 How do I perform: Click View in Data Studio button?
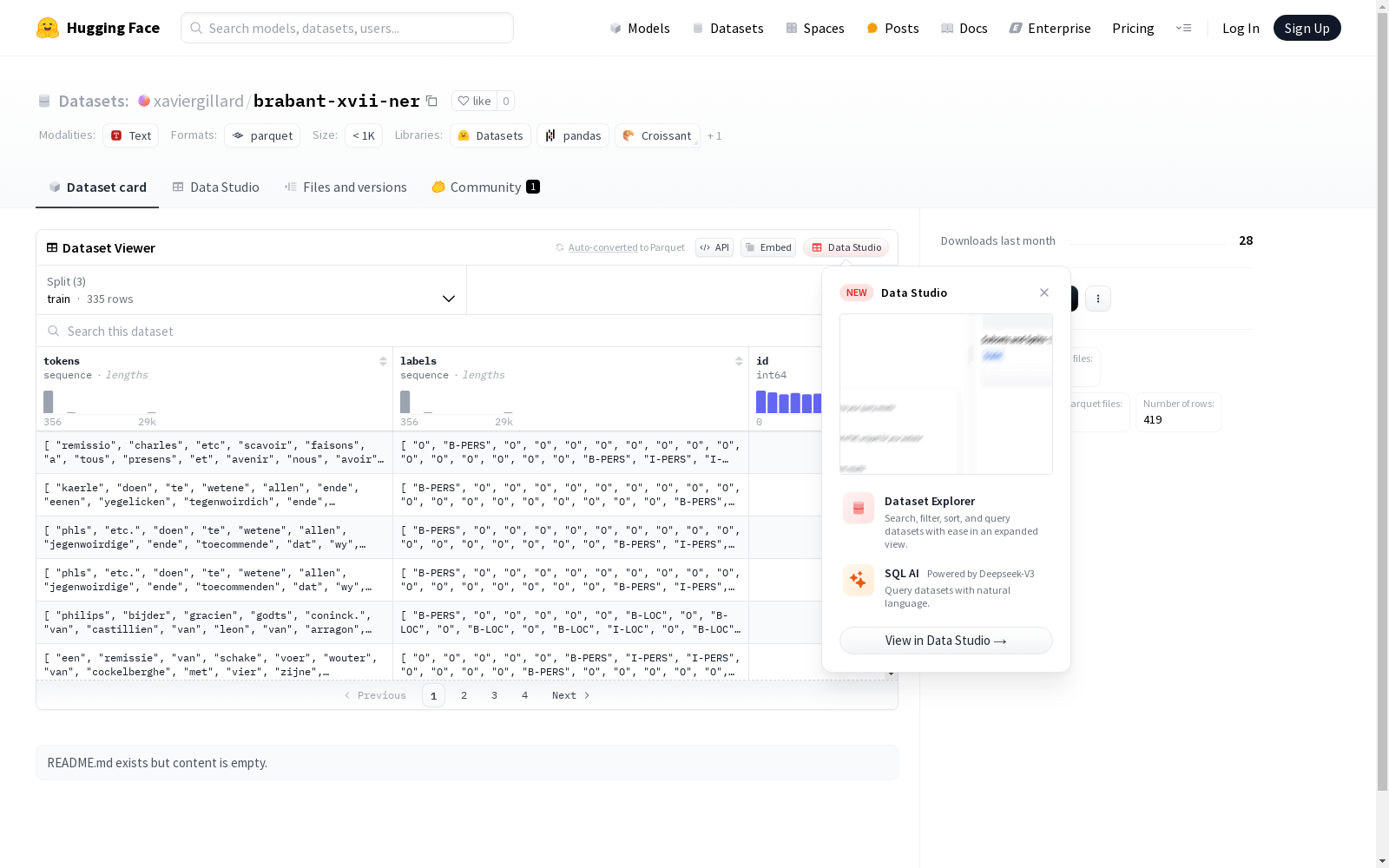pos(946,641)
